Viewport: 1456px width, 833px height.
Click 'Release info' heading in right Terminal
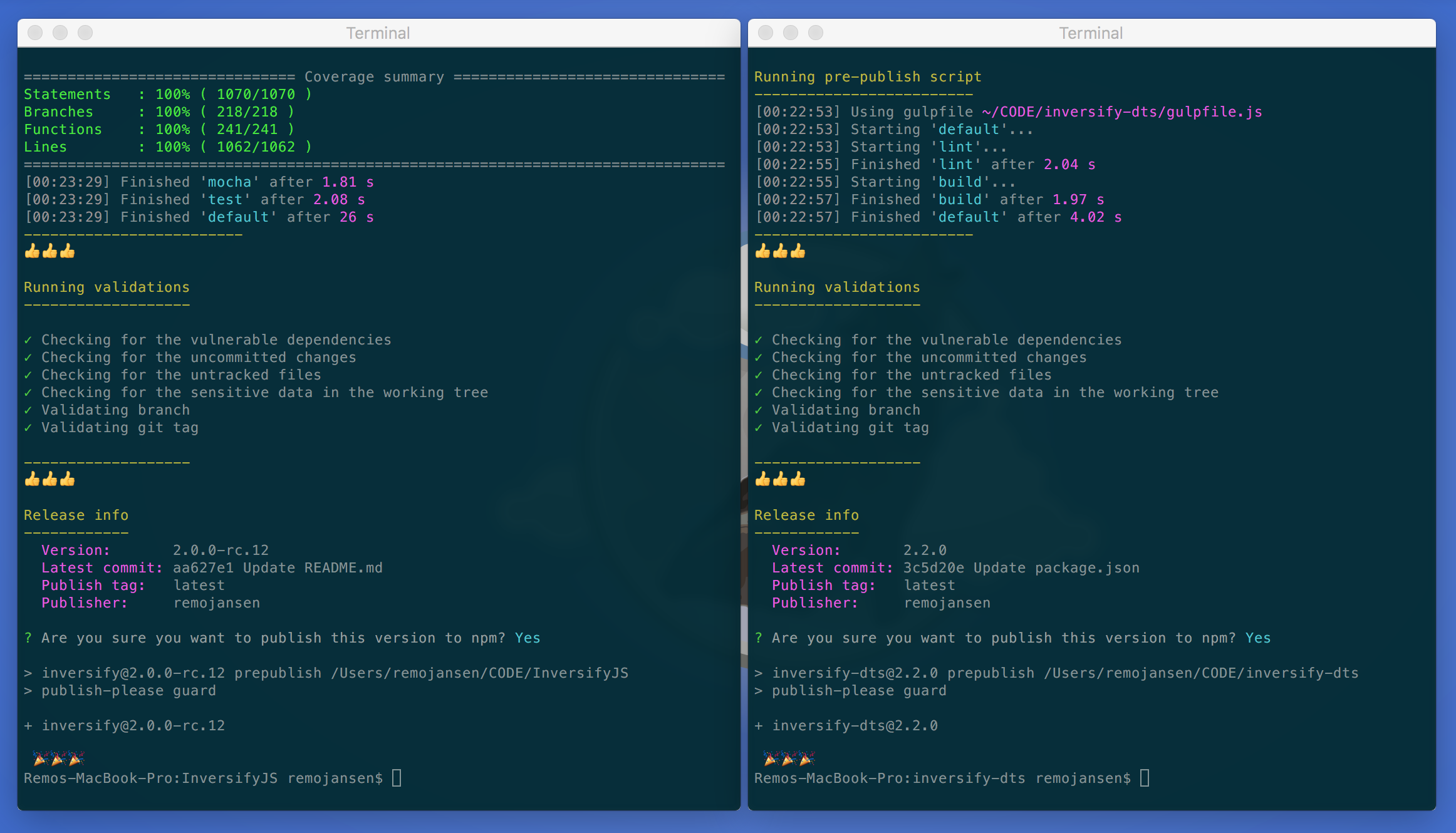[x=806, y=515]
